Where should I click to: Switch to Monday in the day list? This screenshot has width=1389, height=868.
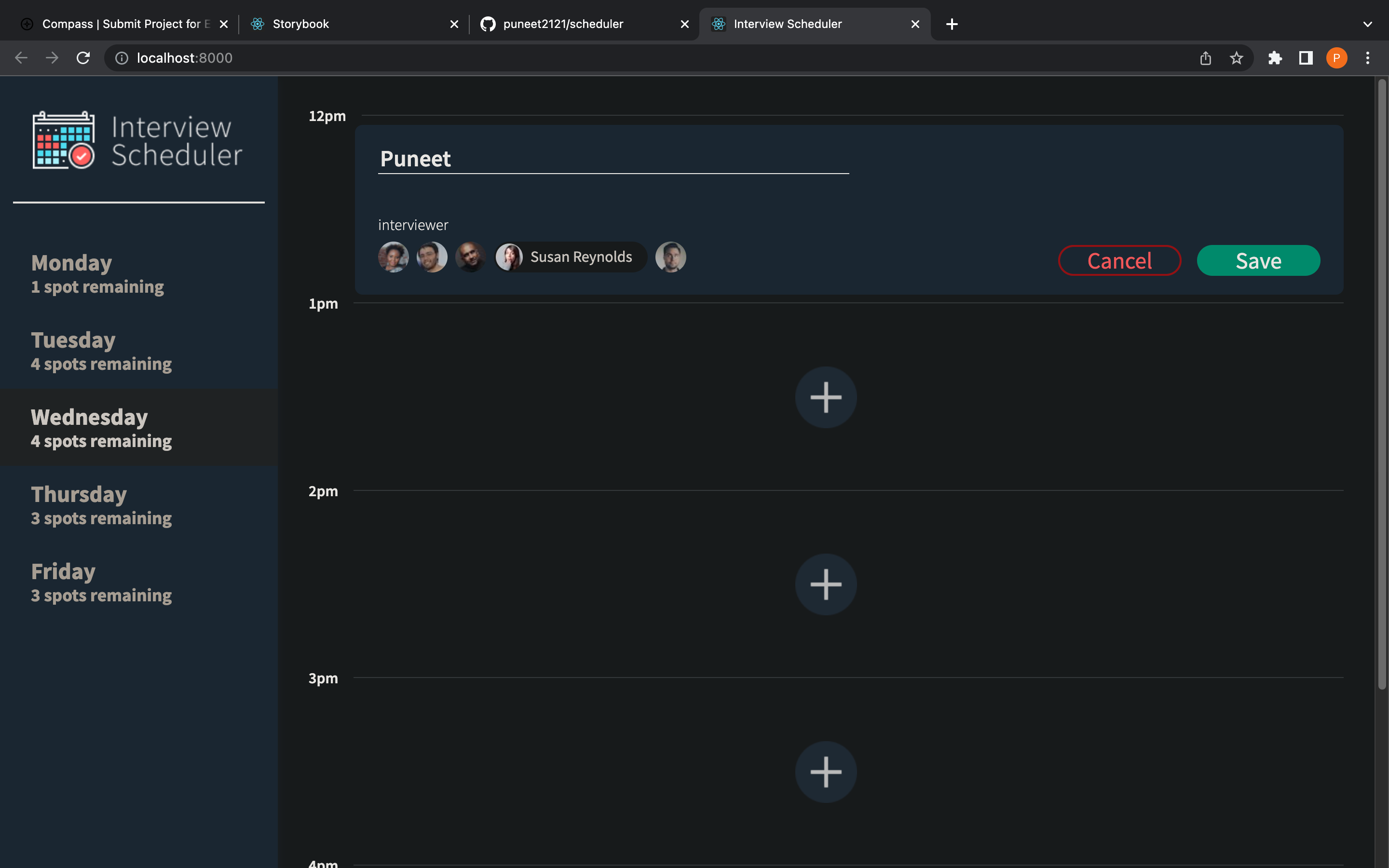click(x=139, y=273)
